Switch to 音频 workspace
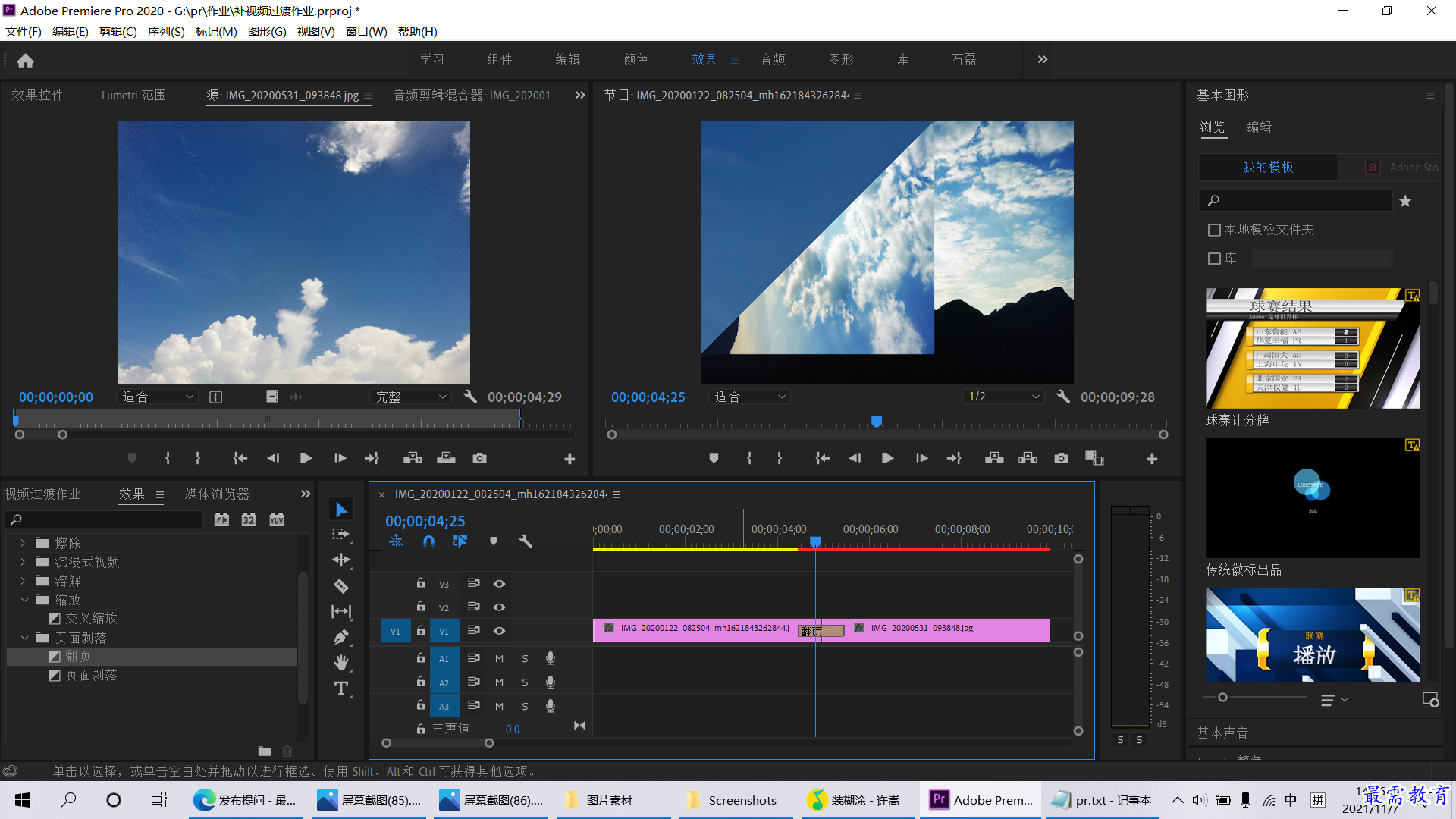Screen dimensions: 1456x819 (x=773, y=59)
